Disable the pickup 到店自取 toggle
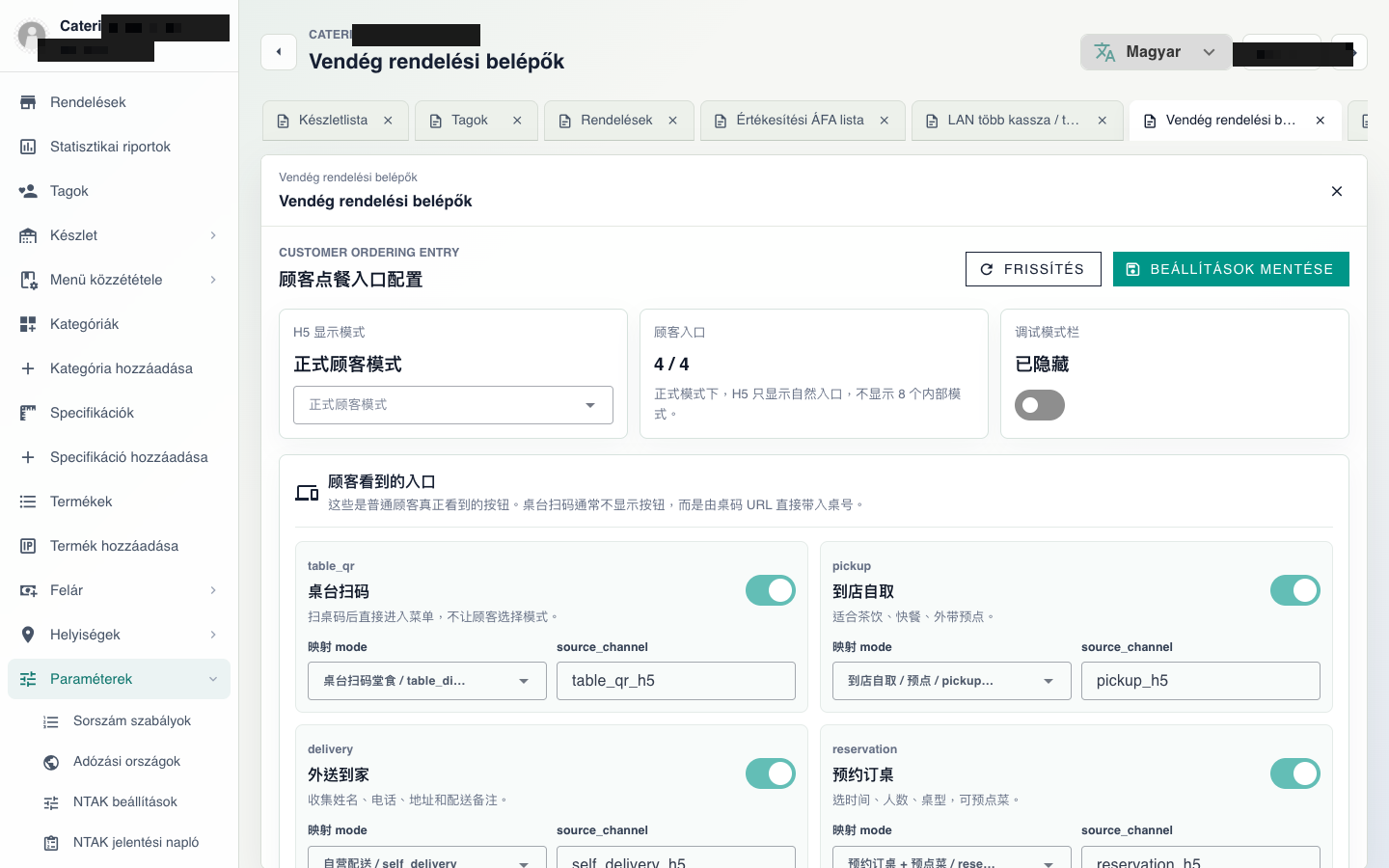The width and height of the screenshot is (1389, 868). pos(1295,590)
